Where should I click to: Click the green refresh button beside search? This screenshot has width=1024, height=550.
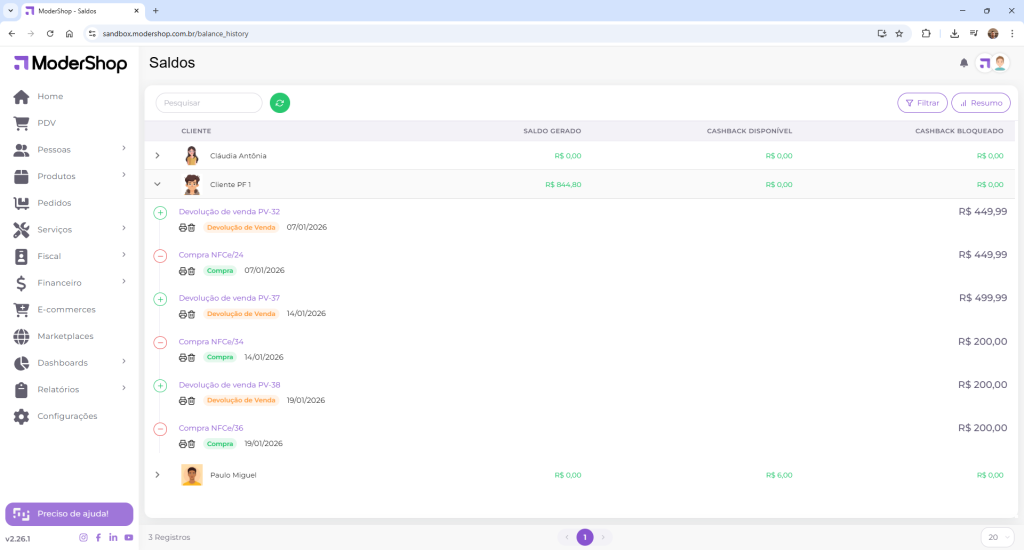coord(280,103)
